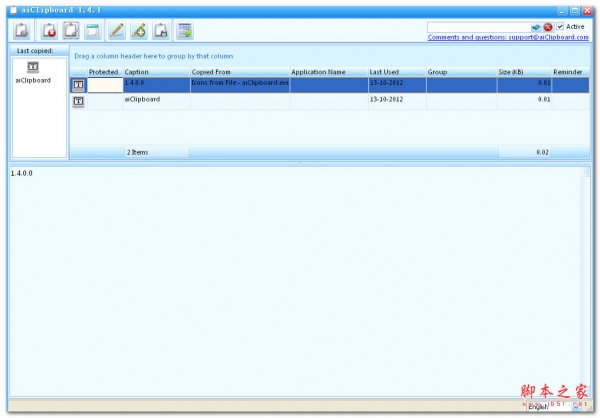Viewport: 600px width, 418px height.
Task: Click the clipboard save disk icon
Action: coord(161,30)
